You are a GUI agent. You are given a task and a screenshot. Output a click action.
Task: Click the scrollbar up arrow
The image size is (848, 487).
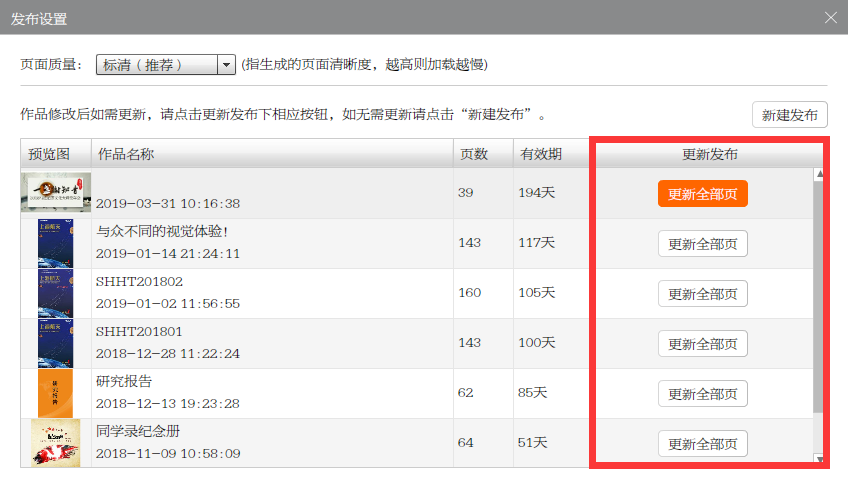pyautogui.click(x=820, y=175)
